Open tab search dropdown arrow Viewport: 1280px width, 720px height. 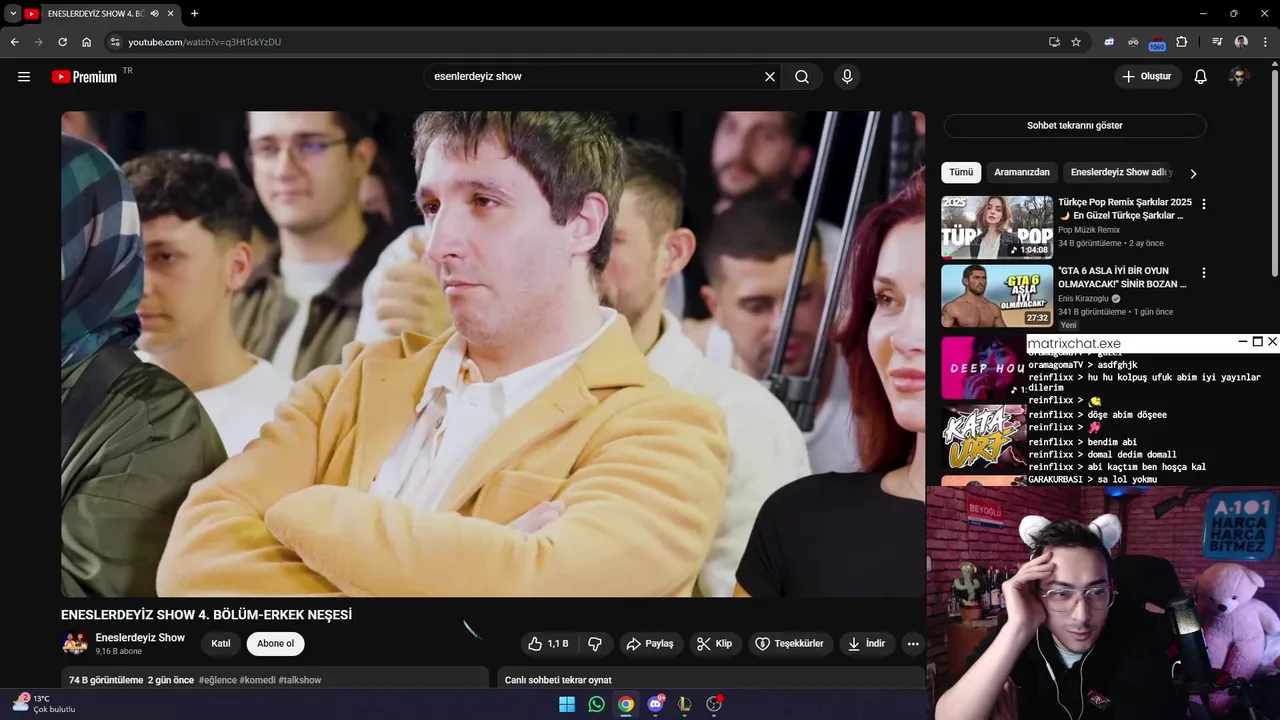(x=13, y=14)
